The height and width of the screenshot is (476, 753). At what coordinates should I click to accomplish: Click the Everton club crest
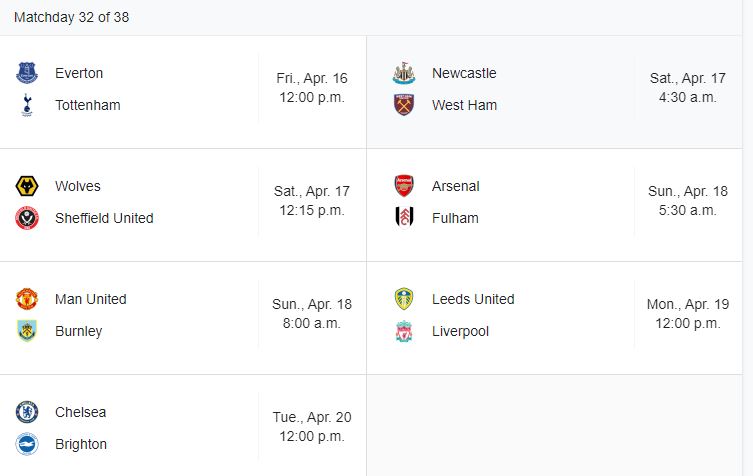27,73
